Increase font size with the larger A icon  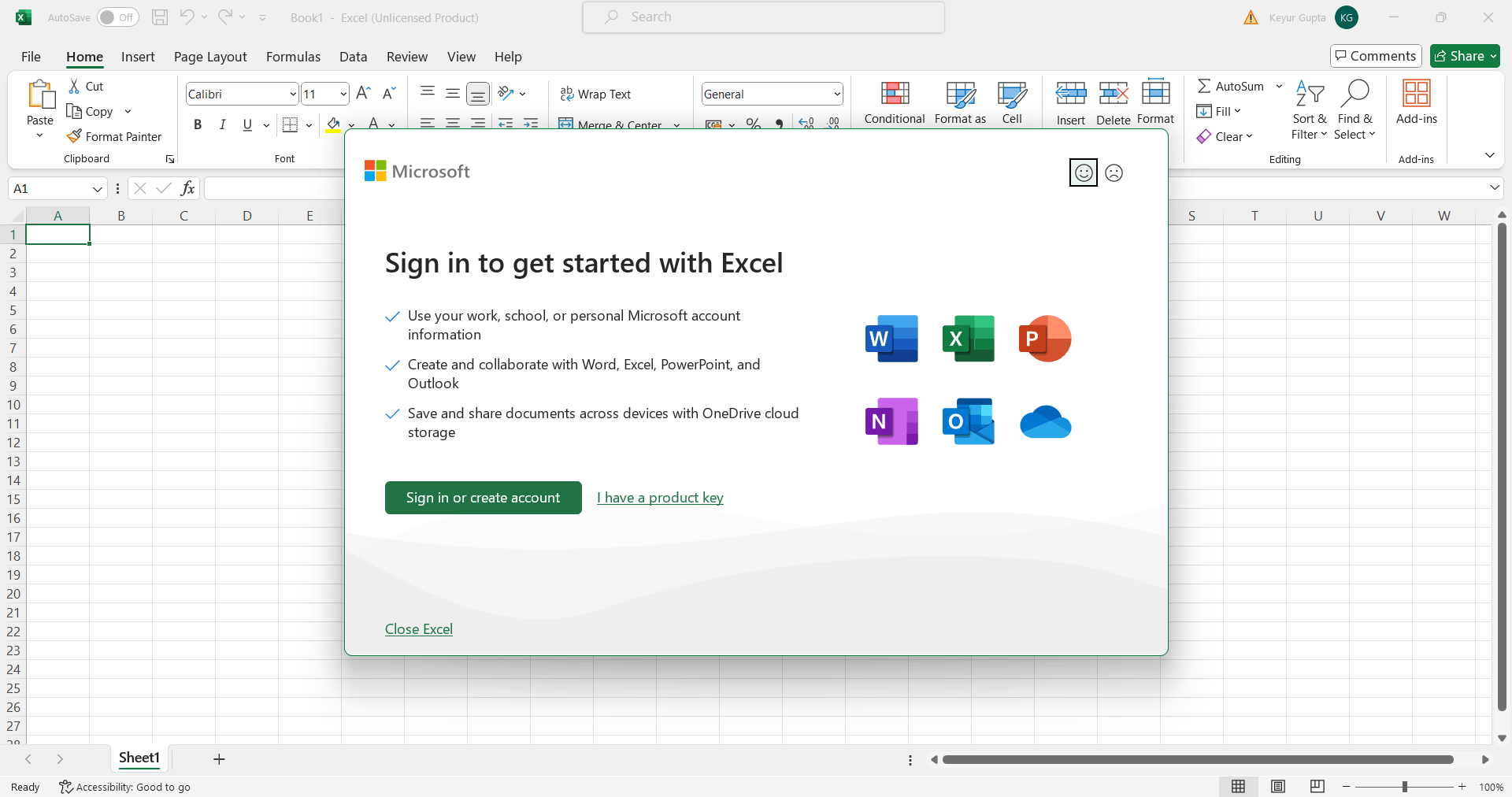coord(363,93)
